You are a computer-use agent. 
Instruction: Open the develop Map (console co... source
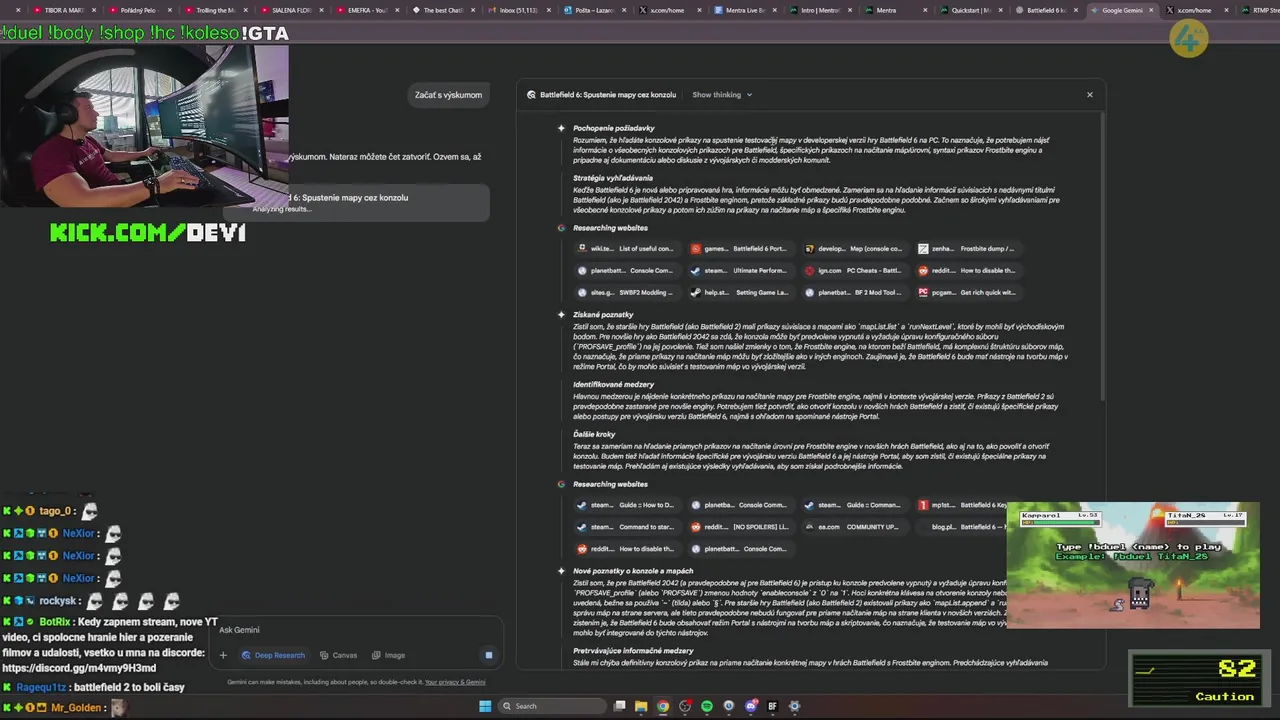[x=855, y=248]
